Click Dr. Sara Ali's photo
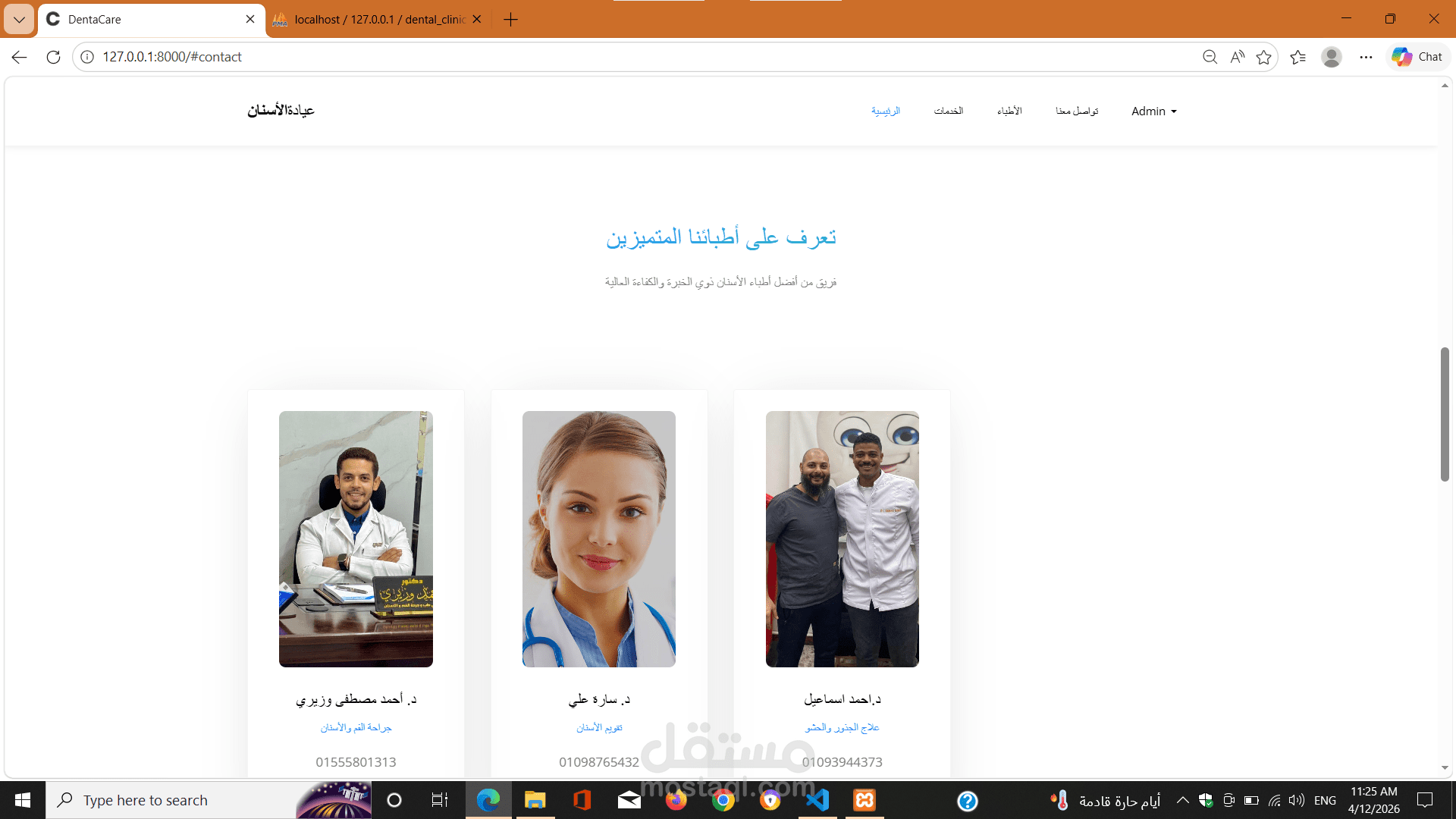This screenshot has height=819, width=1456. pyautogui.click(x=598, y=538)
